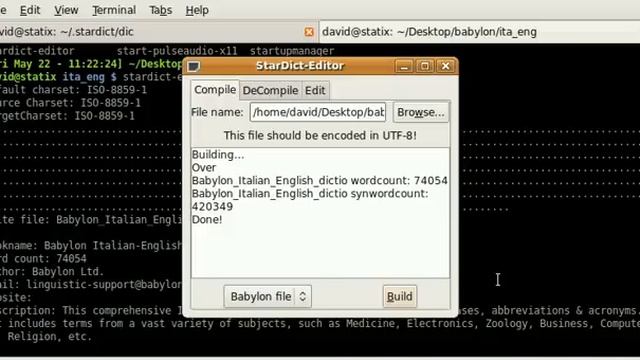Image resolution: width=640 pixels, height=360 pixels.
Task: Switch to the DeCompile tab
Action: (x=270, y=90)
